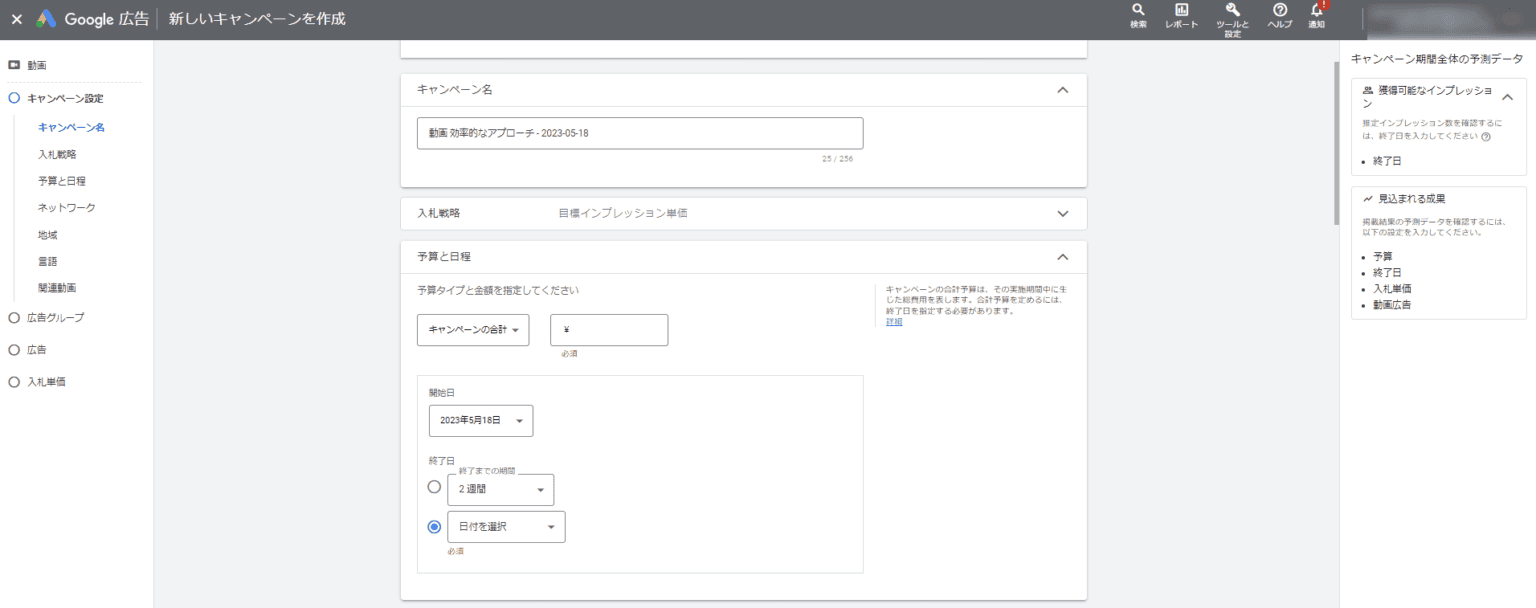Select the 終了までの期間 radio button

click(x=434, y=487)
